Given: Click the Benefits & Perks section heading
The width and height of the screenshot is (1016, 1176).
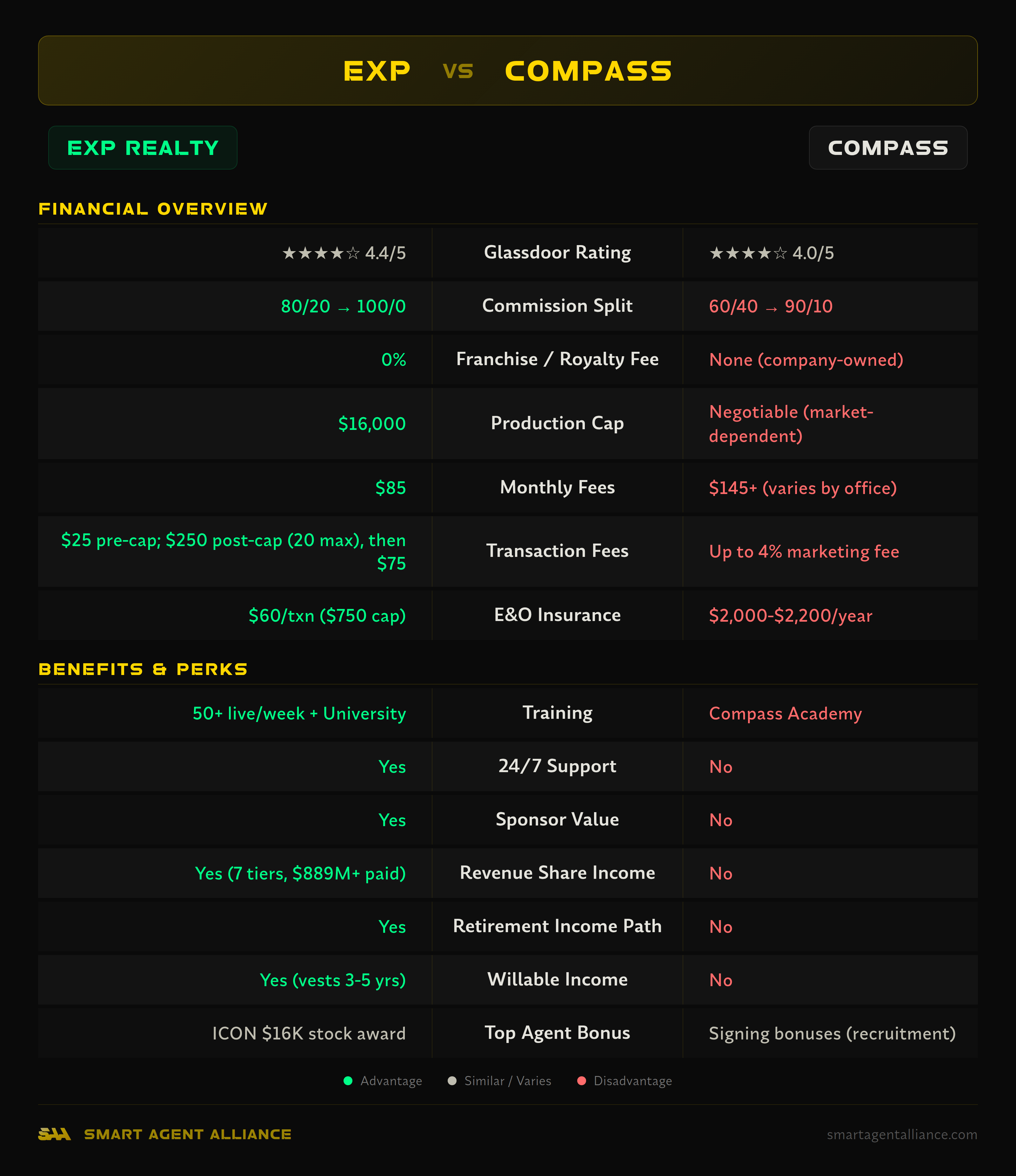Looking at the screenshot, I should [x=143, y=669].
